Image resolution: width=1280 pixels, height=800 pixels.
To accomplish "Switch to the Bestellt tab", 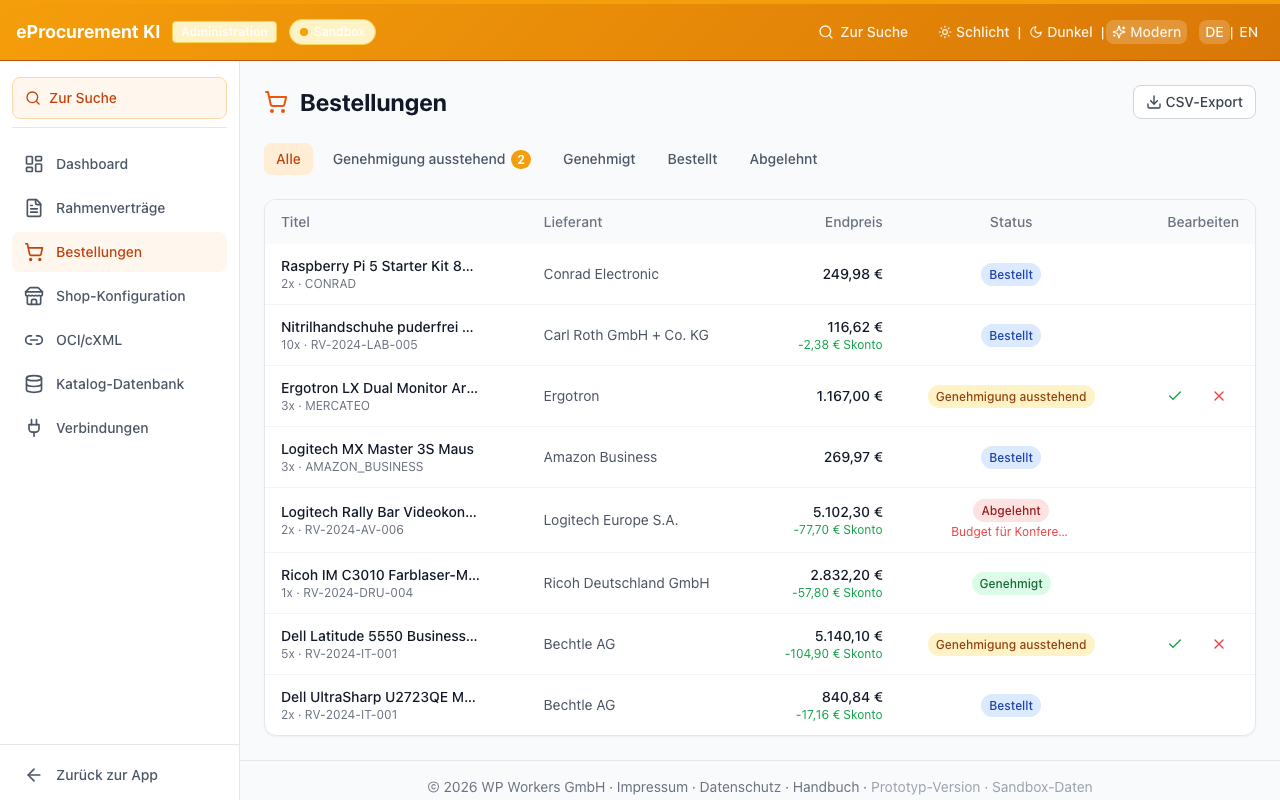I will pyautogui.click(x=692, y=159).
